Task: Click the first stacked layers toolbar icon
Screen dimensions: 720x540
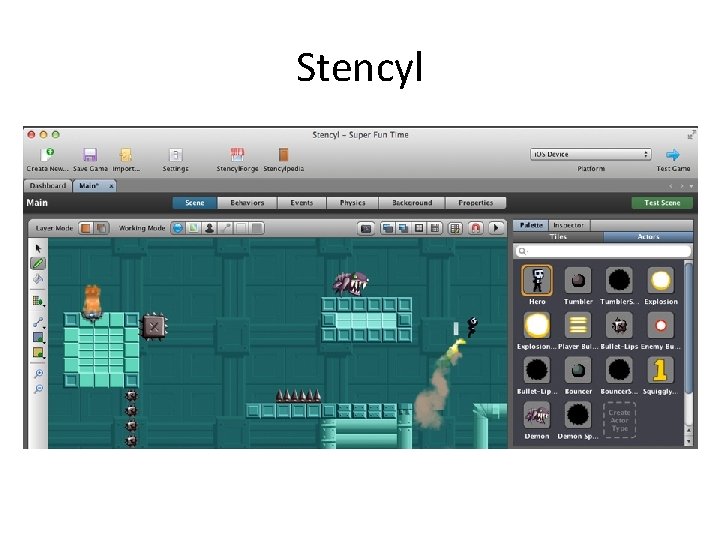Action: pos(388,228)
